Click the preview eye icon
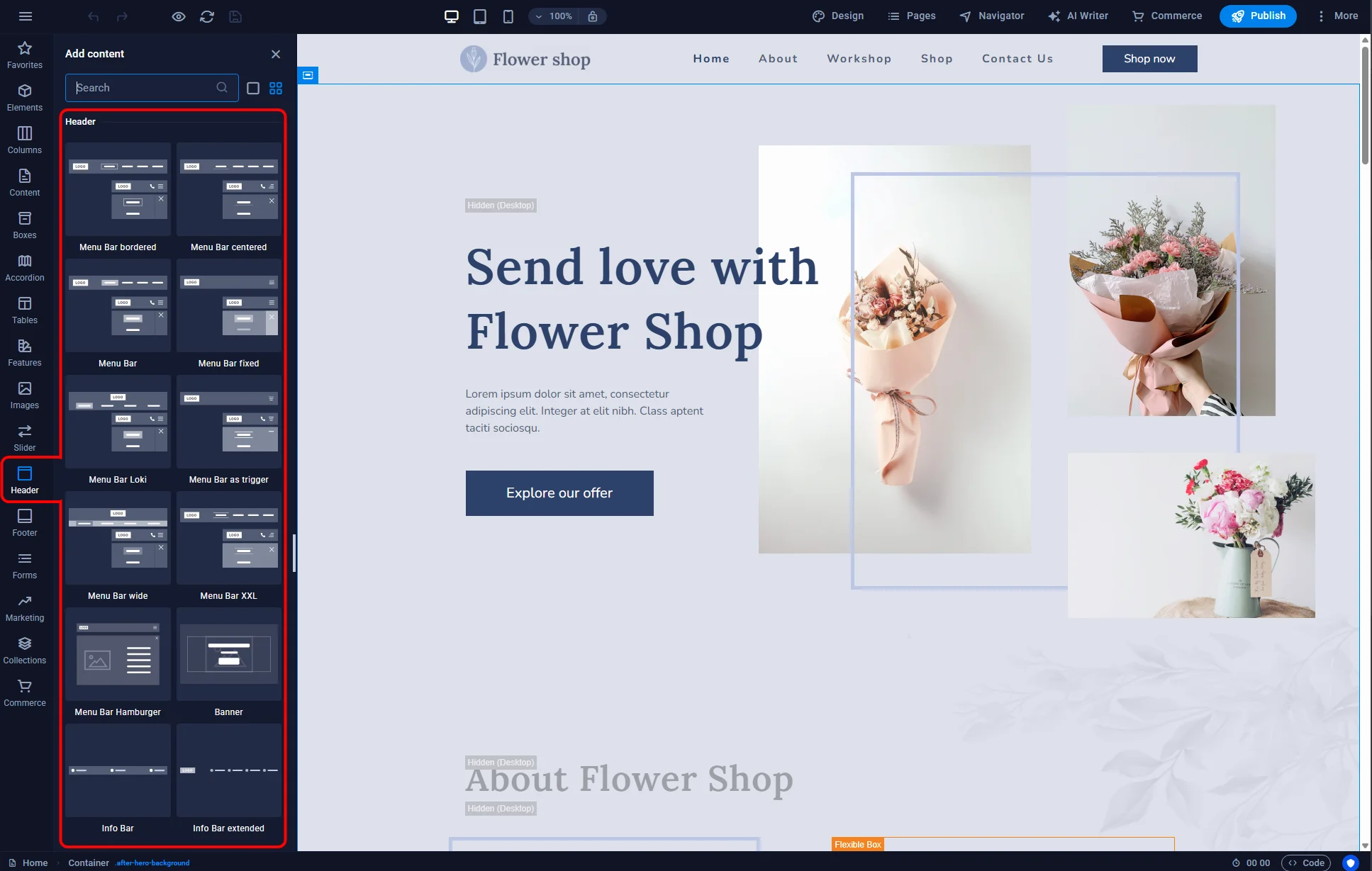The image size is (1372, 871). [179, 16]
